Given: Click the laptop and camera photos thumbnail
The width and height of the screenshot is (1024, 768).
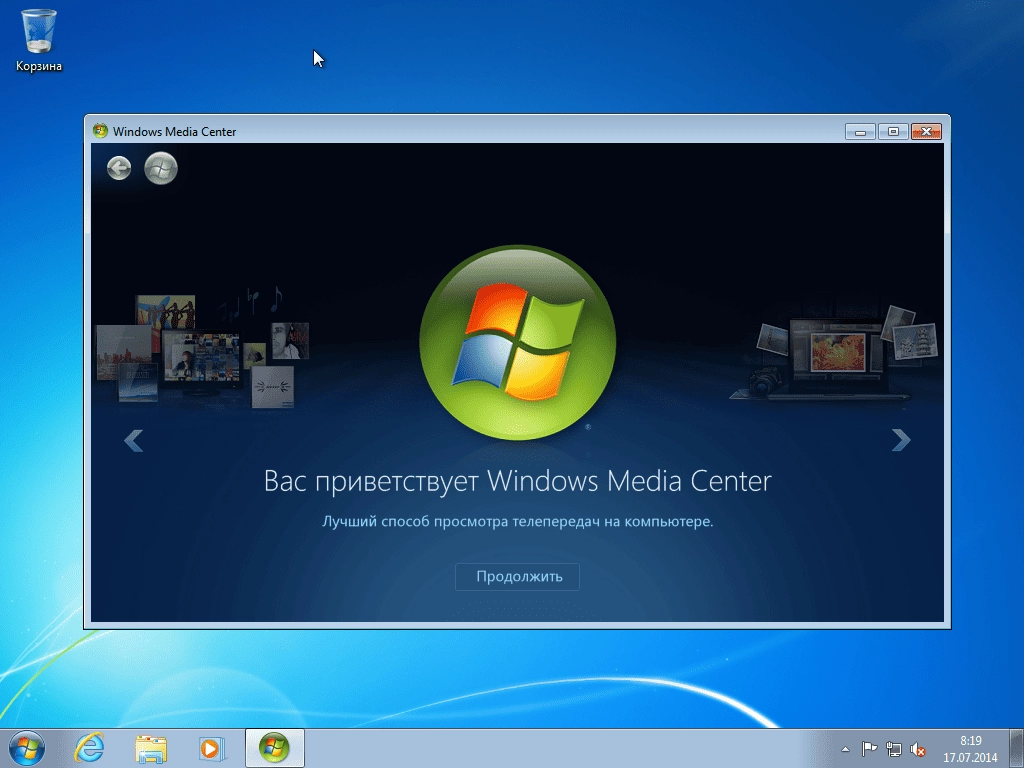Looking at the screenshot, I should tap(835, 354).
